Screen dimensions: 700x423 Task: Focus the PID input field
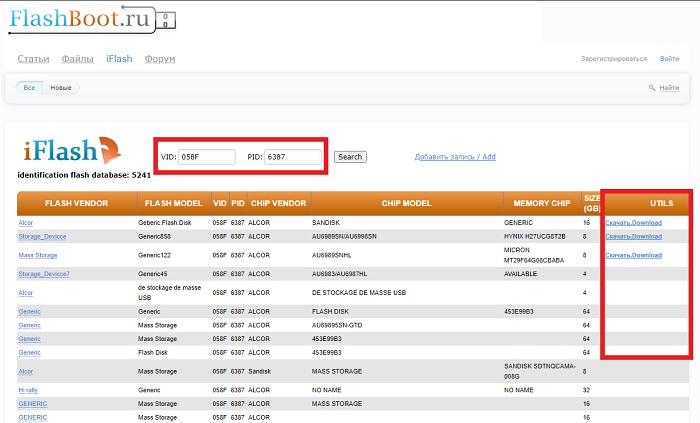tap(294, 157)
